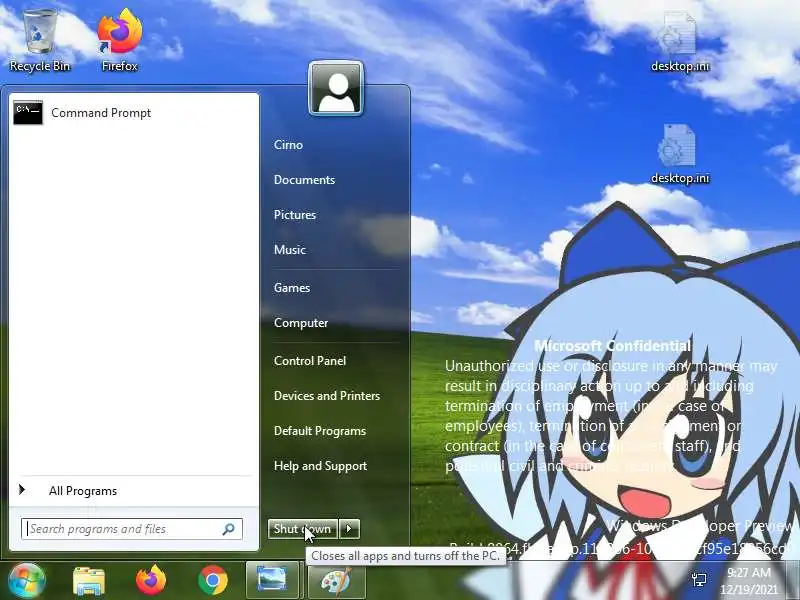Open Pictures library link
The height and width of the screenshot is (600, 800).
(295, 215)
